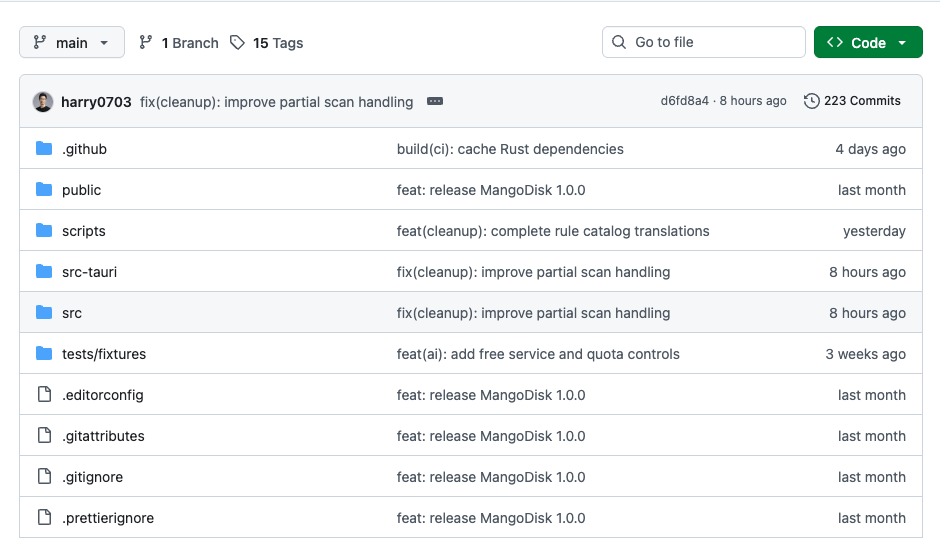Open the src folder

coord(72,313)
